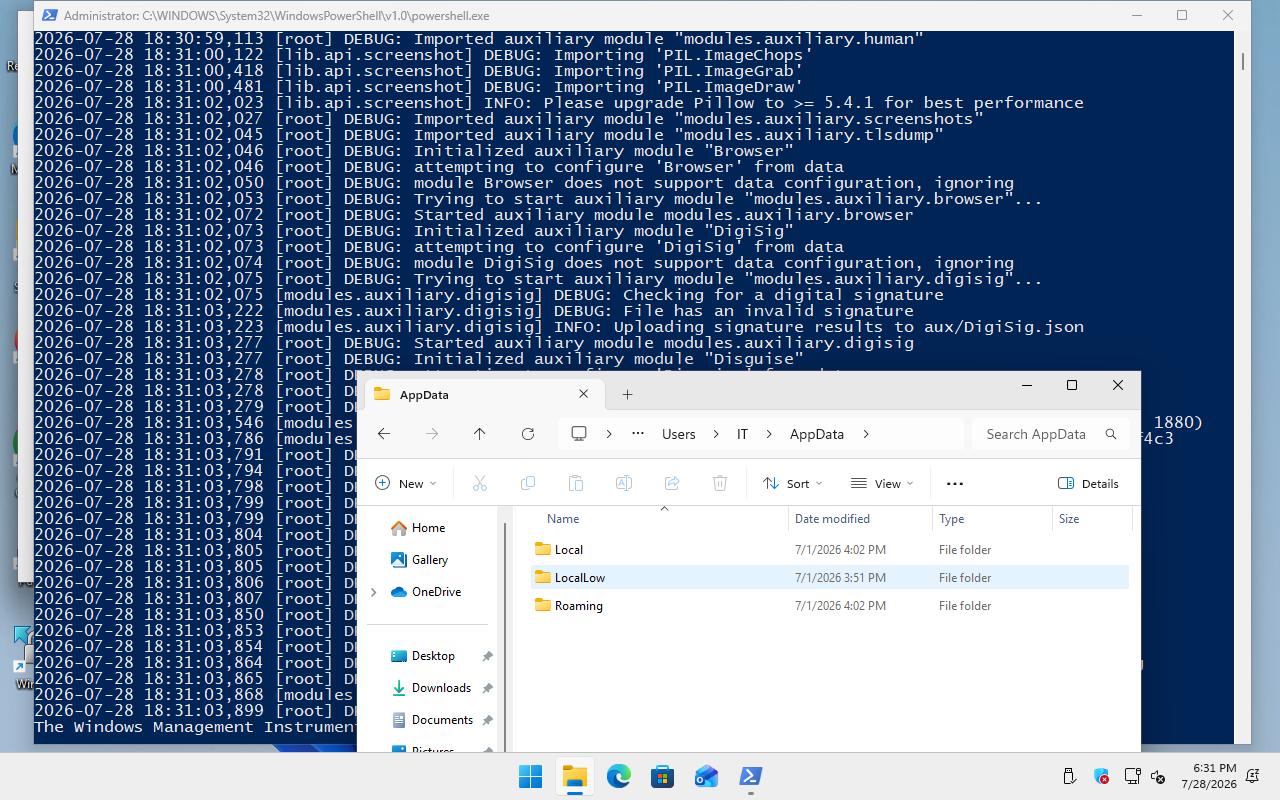Select the AppData tab
This screenshot has width=1280, height=800.
click(x=482, y=394)
